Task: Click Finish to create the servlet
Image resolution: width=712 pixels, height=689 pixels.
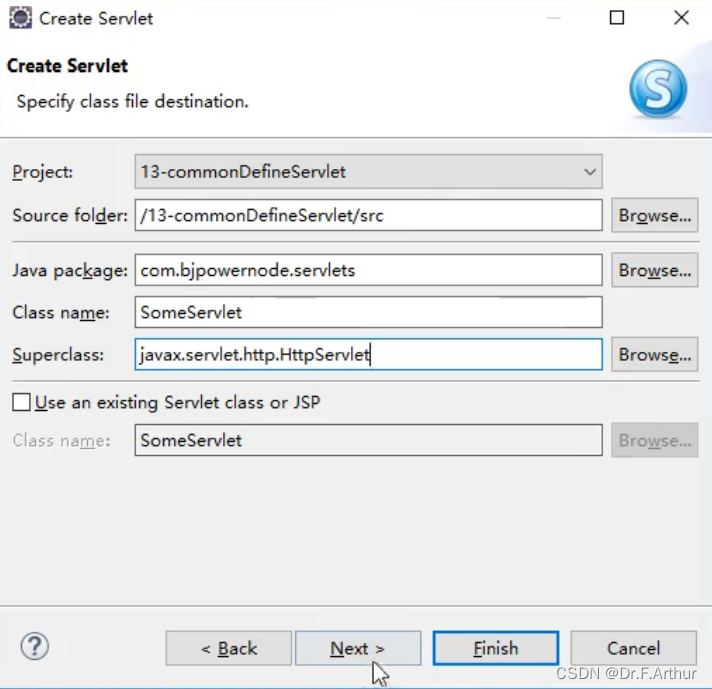Action: tap(496, 648)
